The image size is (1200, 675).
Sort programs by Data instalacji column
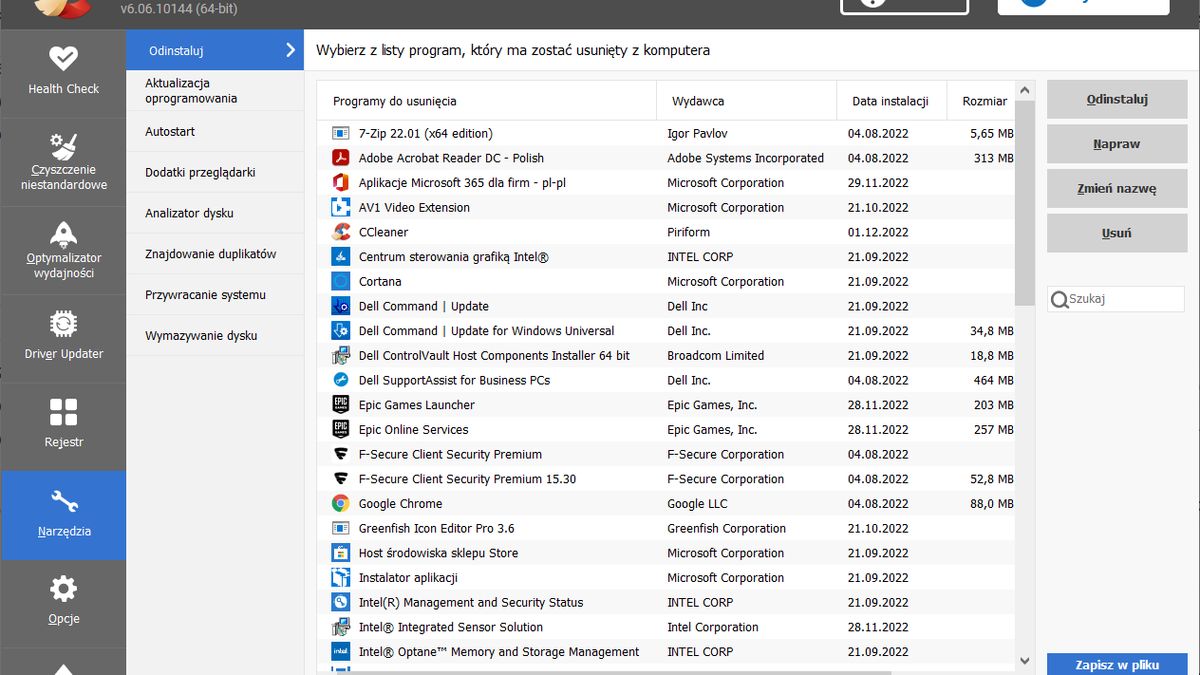click(x=890, y=100)
